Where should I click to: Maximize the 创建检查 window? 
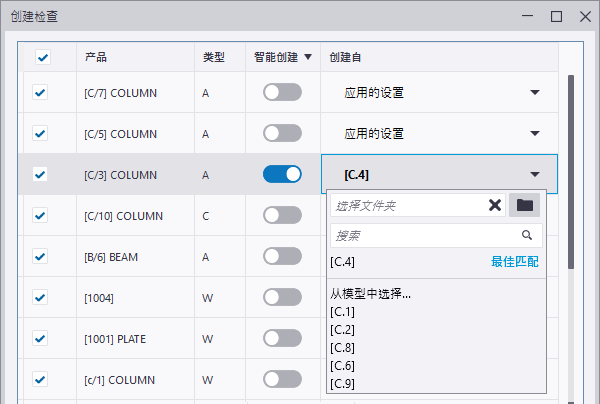[x=556, y=16]
